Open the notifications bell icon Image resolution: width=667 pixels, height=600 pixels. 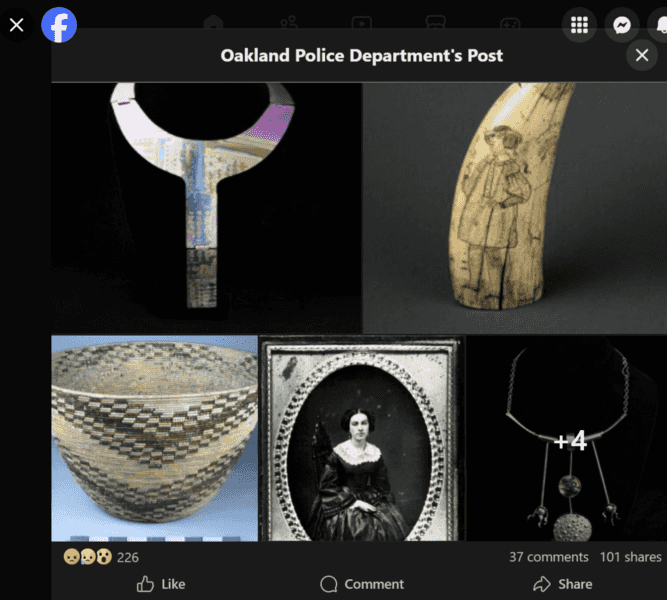point(658,25)
